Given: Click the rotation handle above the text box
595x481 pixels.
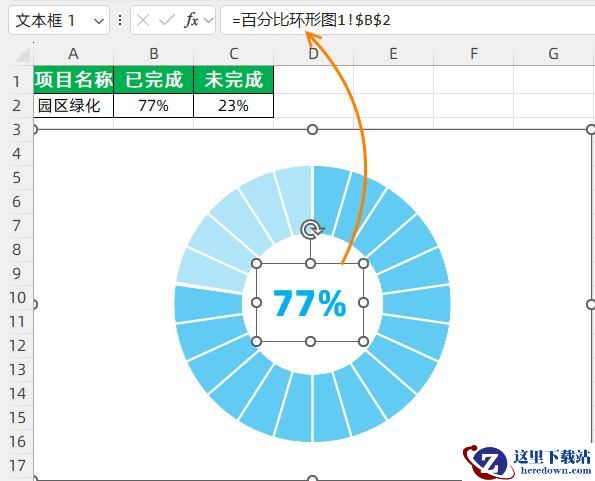Looking at the screenshot, I should (x=311, y=229).
